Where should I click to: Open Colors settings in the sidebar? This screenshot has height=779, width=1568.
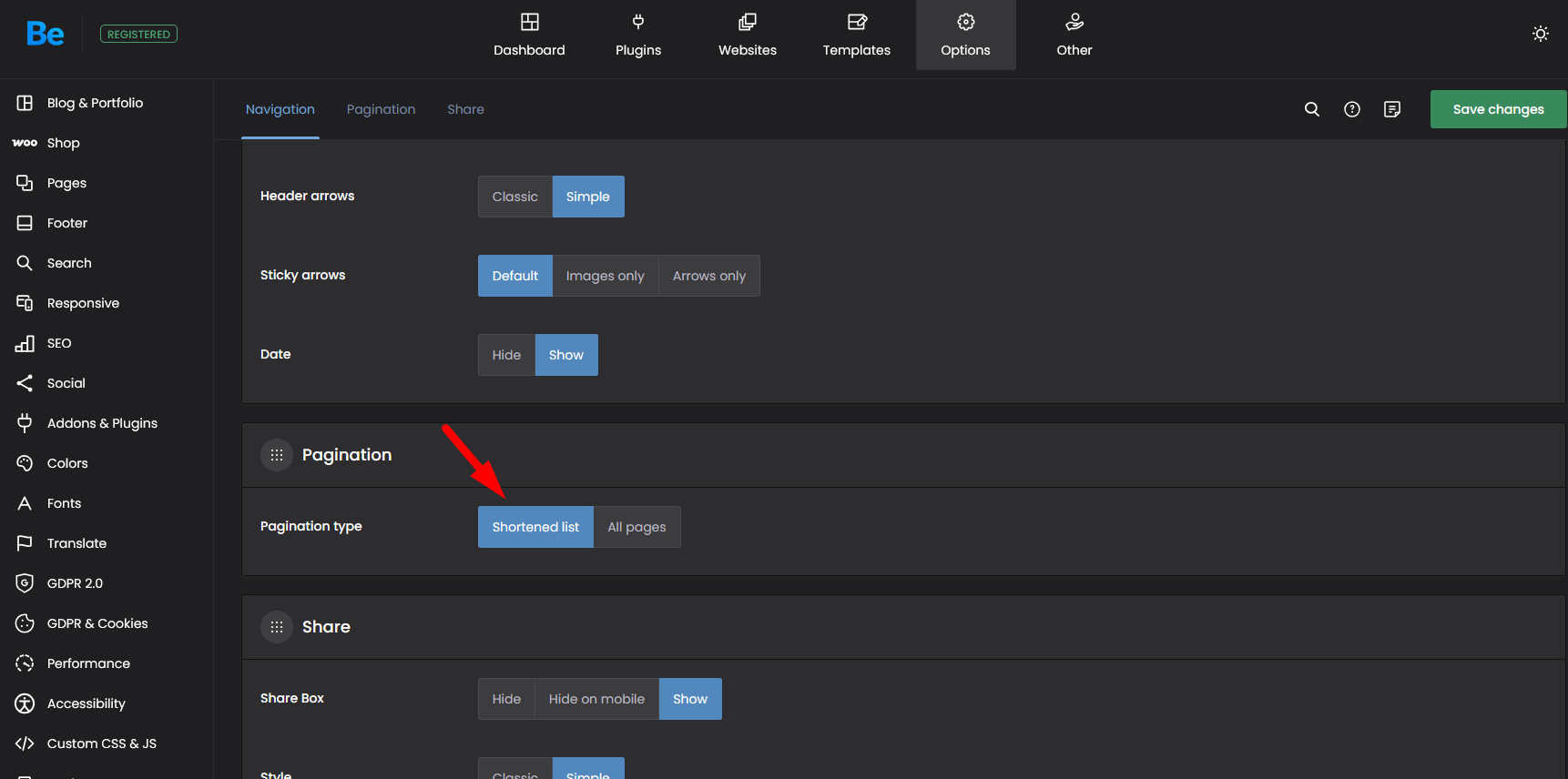pyautogui.click(x=67, y=463)
